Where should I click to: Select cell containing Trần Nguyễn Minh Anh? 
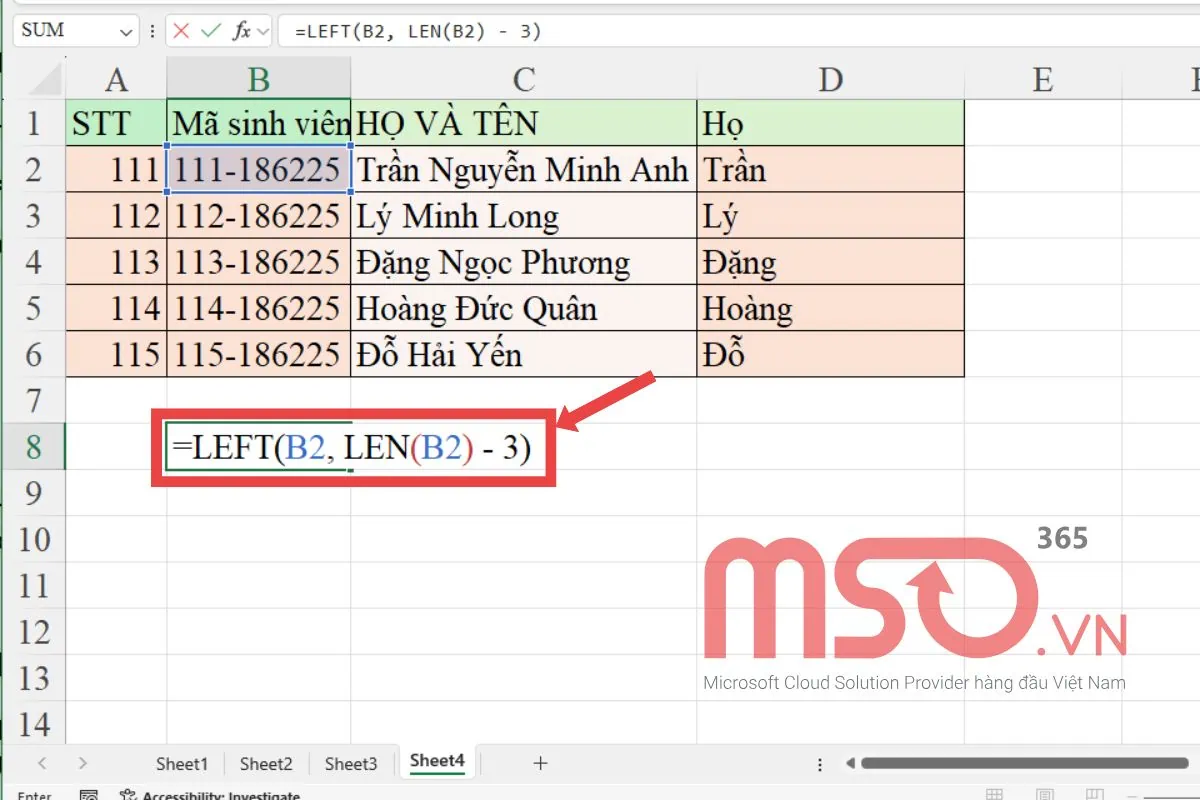click(523, 170)
